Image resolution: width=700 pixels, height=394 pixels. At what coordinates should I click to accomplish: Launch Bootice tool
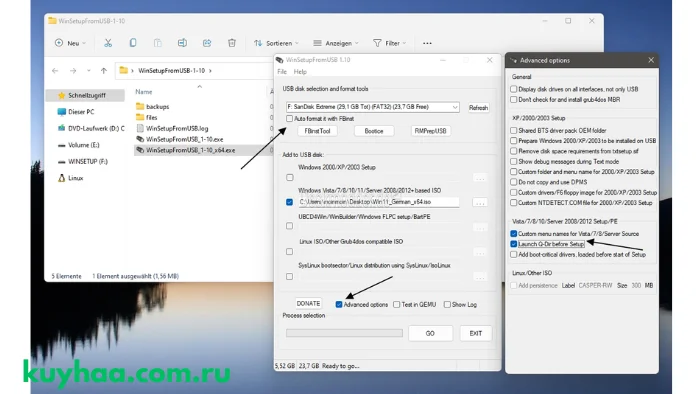pyautogui.click(x=374, y=131)
